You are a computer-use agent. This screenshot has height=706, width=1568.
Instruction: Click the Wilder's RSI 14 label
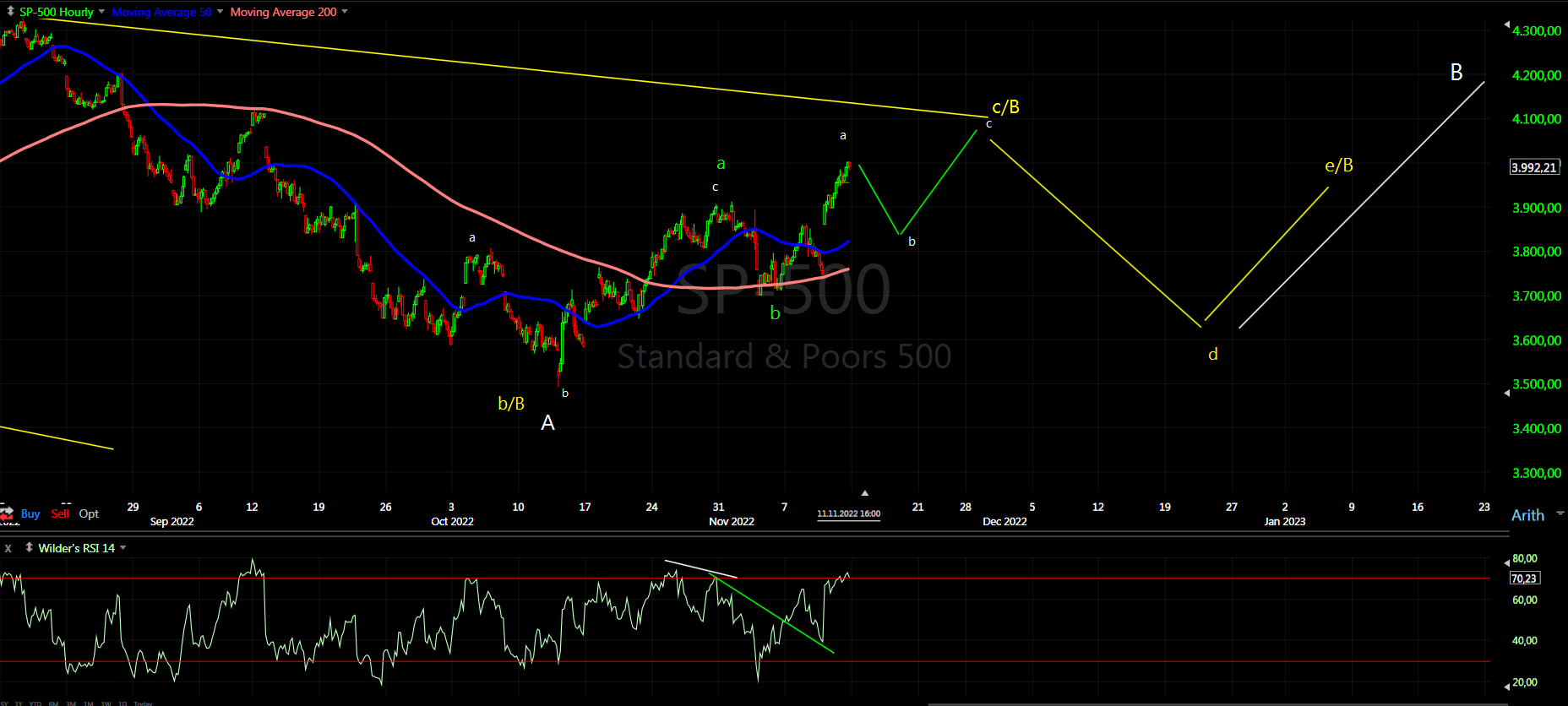pos(76,548)
